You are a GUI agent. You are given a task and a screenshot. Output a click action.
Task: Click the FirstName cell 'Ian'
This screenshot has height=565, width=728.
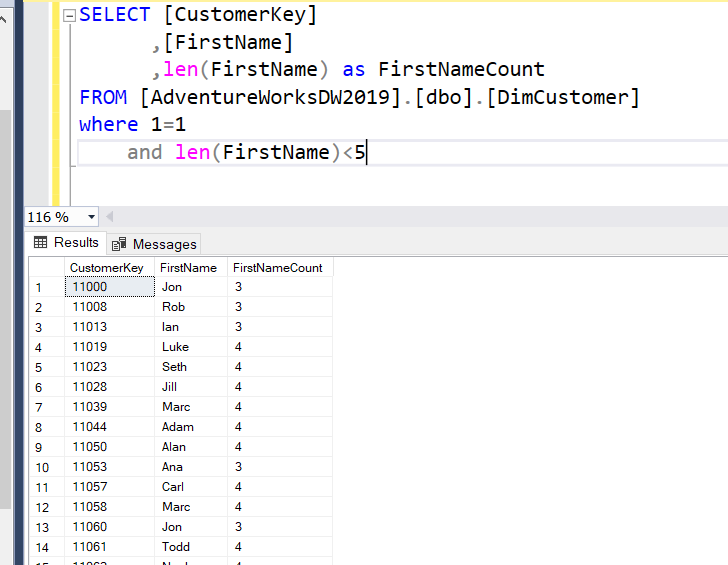(191, 326)
